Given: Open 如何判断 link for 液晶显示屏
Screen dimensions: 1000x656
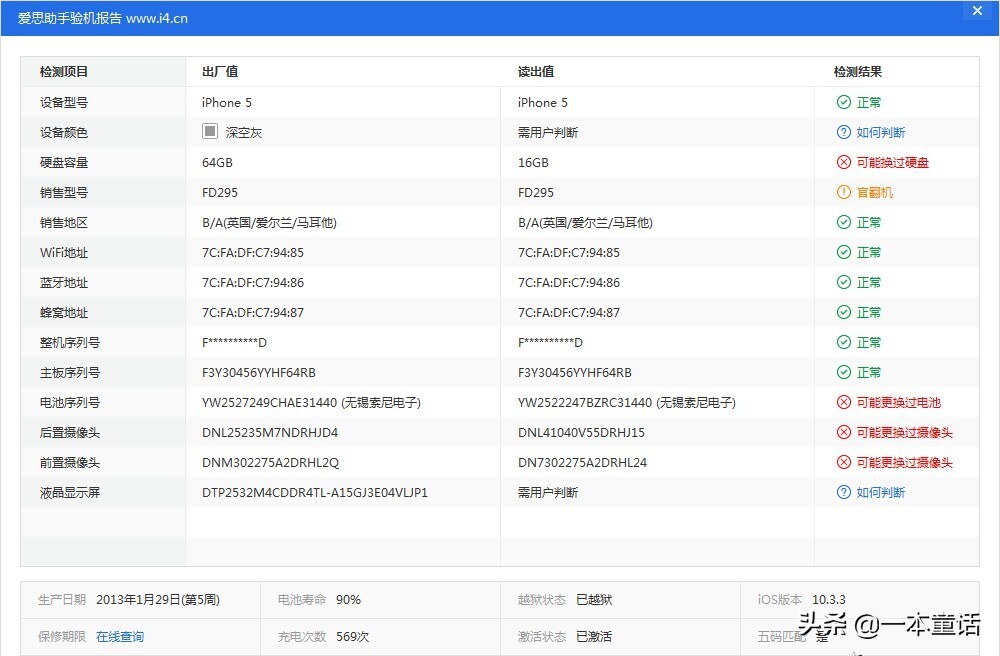Looking at the screenshot, I should click(881, 492).
